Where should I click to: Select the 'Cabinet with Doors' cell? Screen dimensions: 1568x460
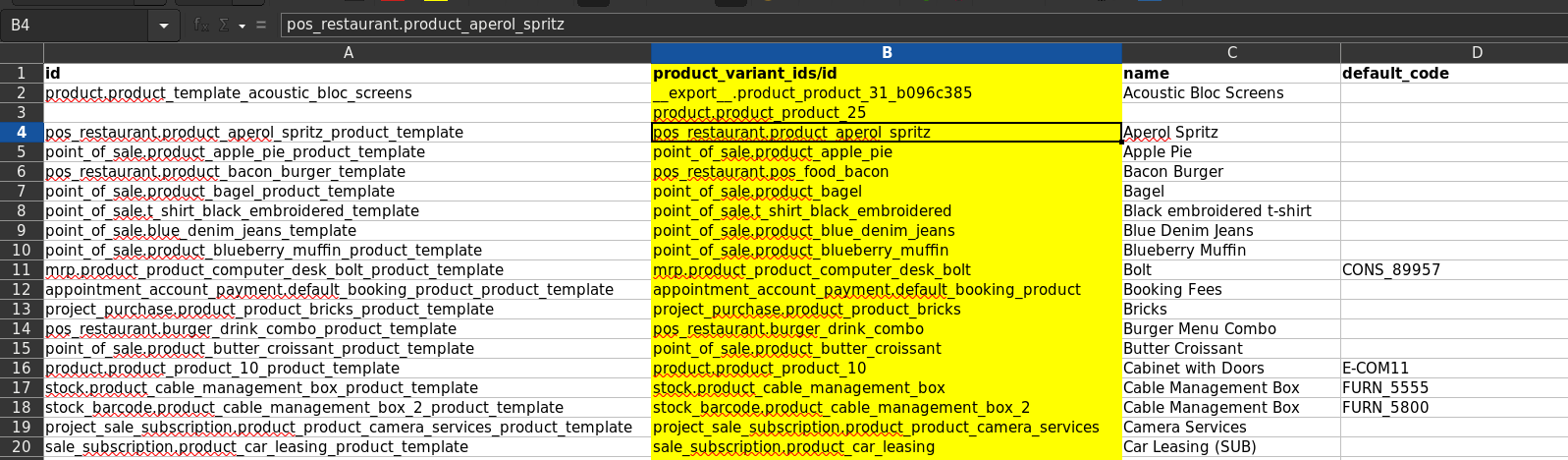[1231, 368]
